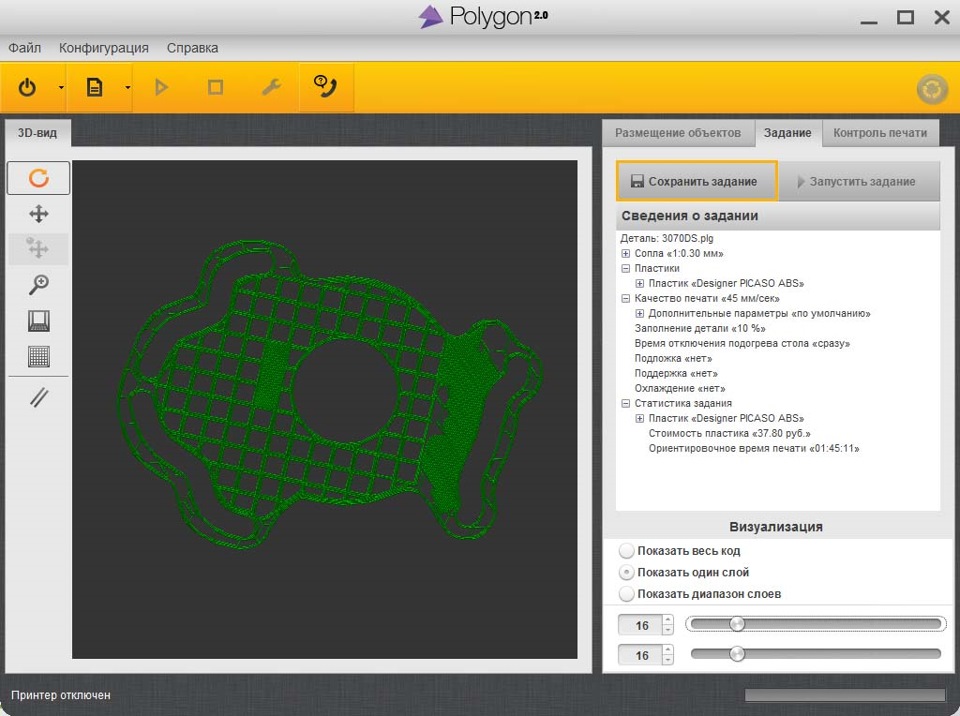
Task: Click the green layer preview model
Action: [329, 392]
